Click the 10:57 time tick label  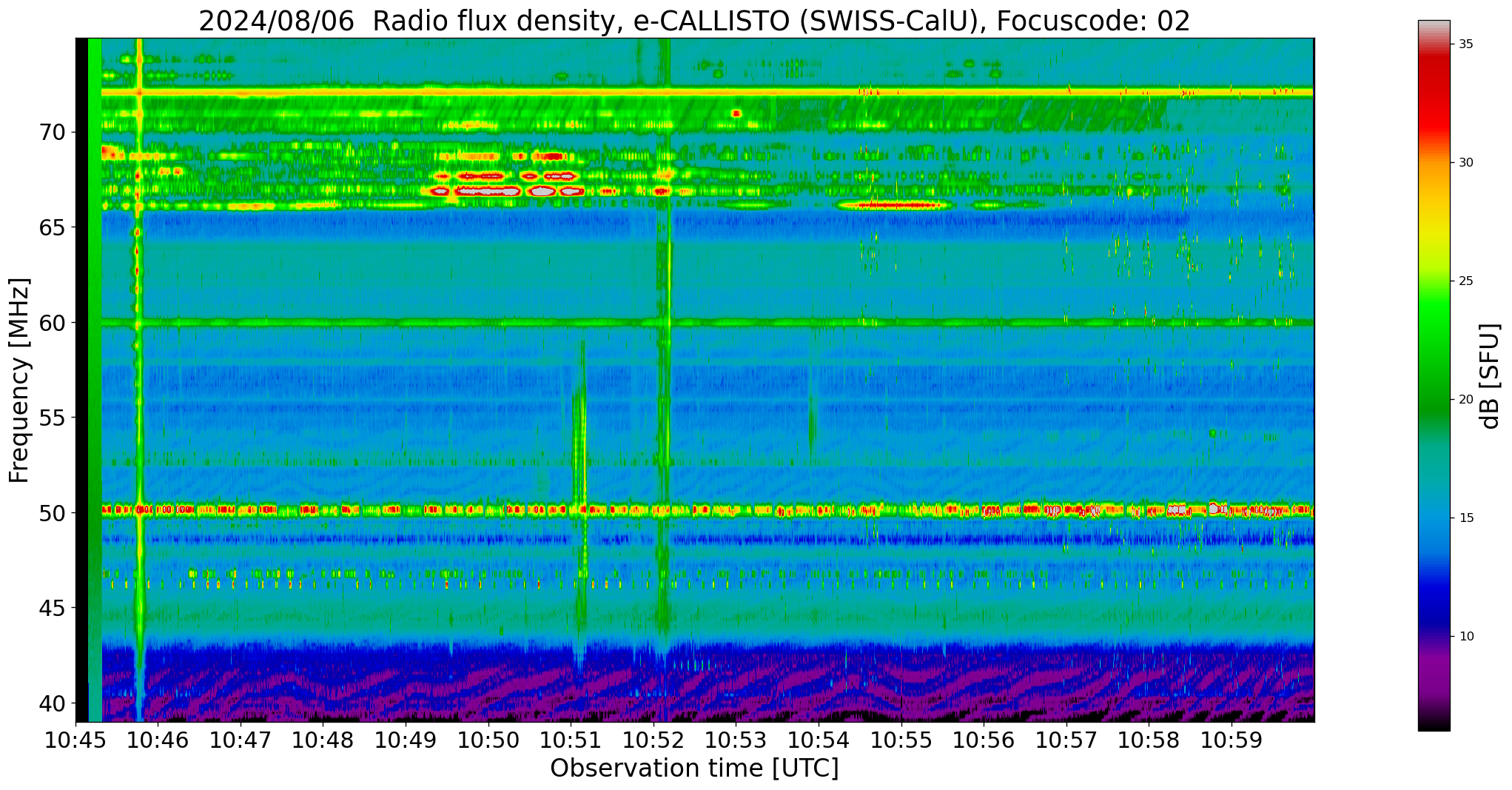coord(1066,740)
